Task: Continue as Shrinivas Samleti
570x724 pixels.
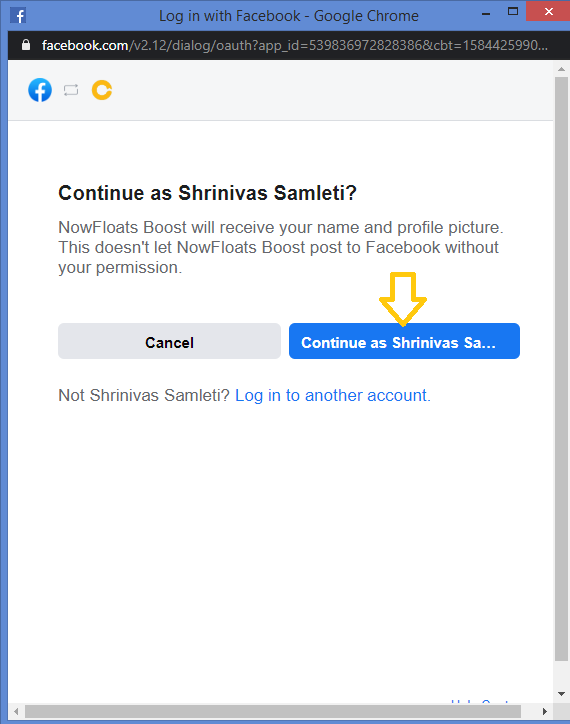Action: point(404,341)
